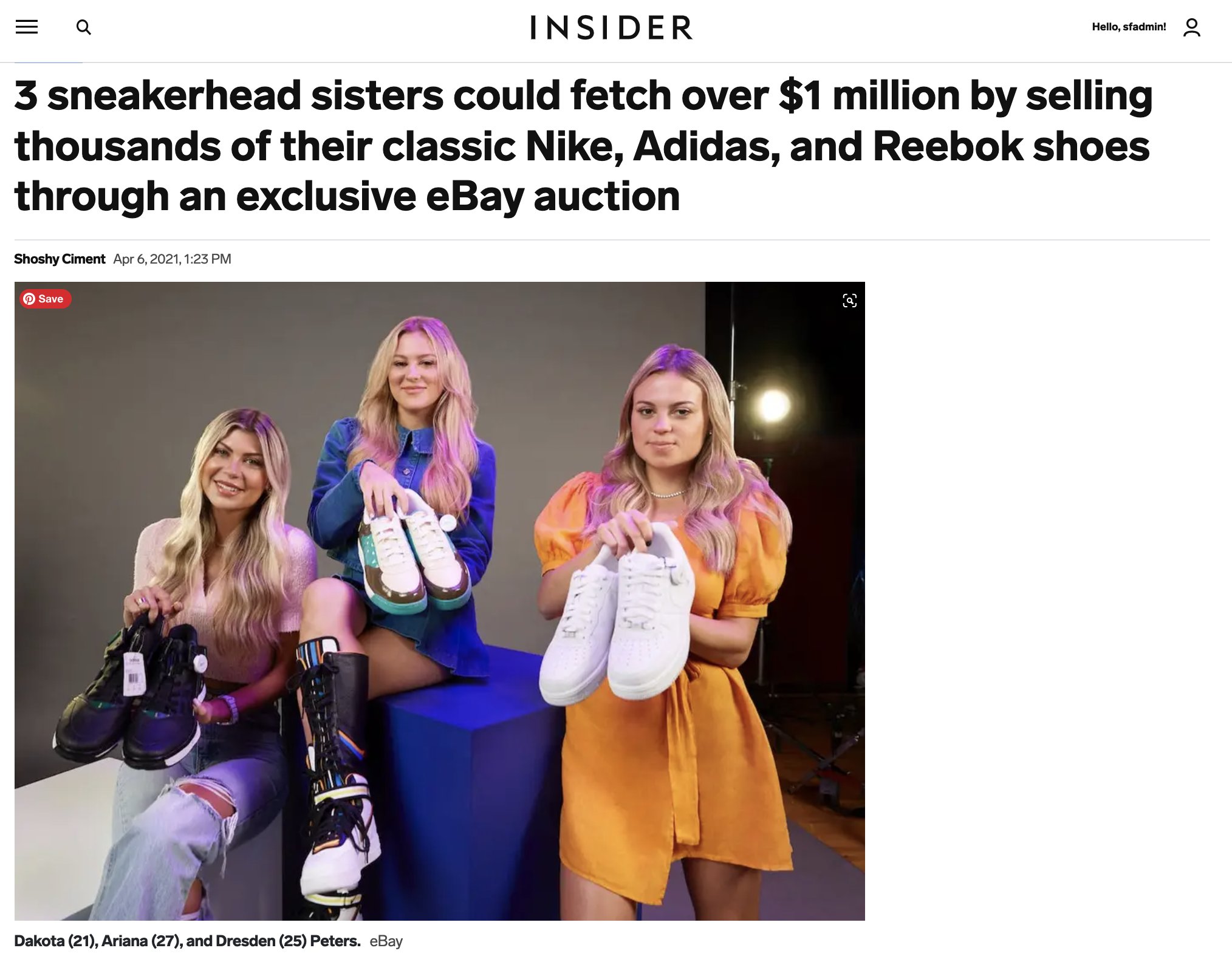Screen dimensions: 1232x962
Task: Click the "Hello, sfadmin!" greeting
Action: point(1129,27)
